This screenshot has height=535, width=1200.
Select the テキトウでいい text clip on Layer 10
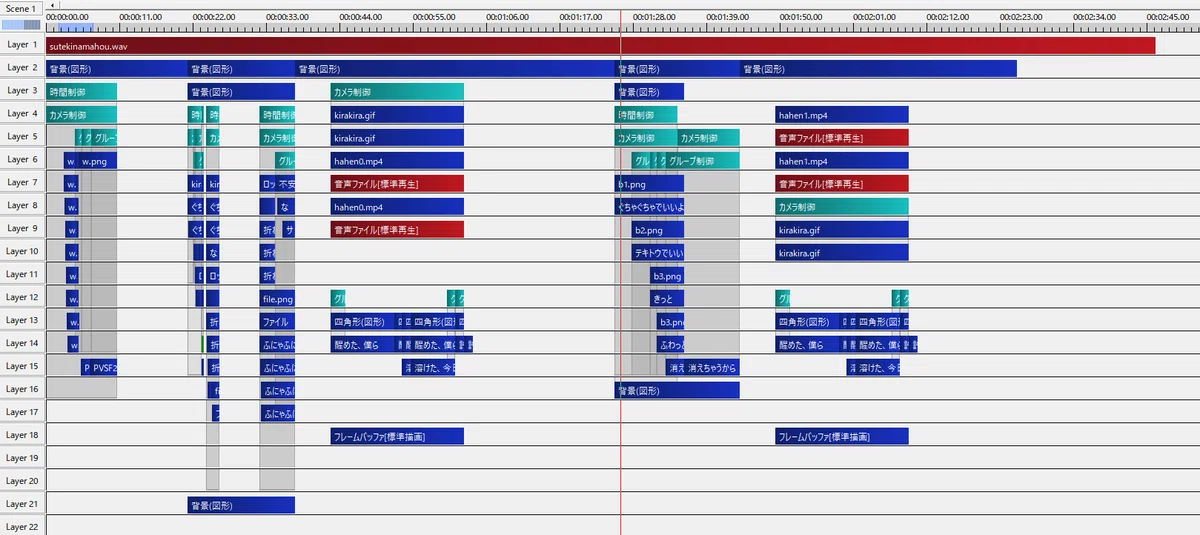click(x=658, y=253)
